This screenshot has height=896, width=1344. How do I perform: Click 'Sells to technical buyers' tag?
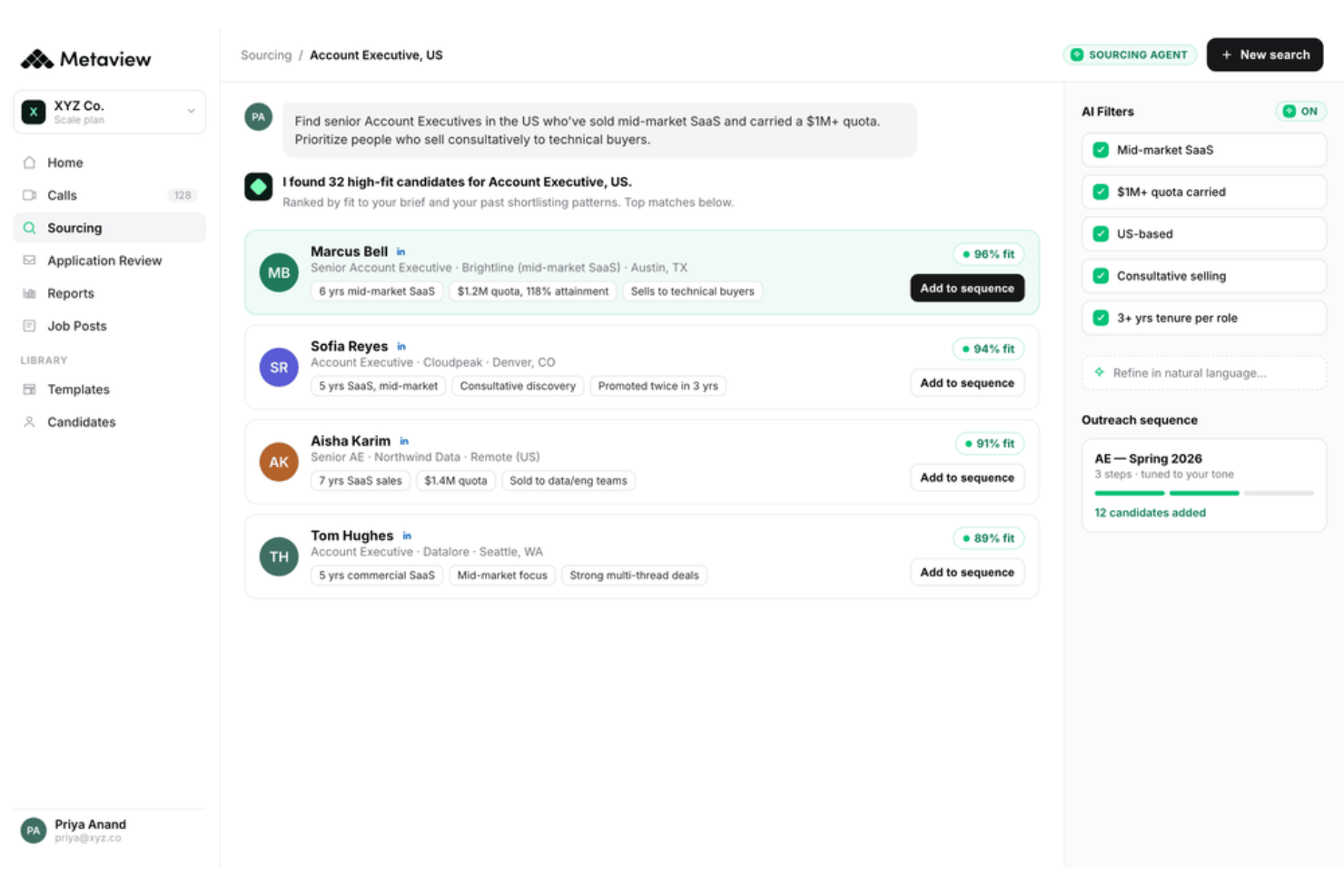(693, 291)
